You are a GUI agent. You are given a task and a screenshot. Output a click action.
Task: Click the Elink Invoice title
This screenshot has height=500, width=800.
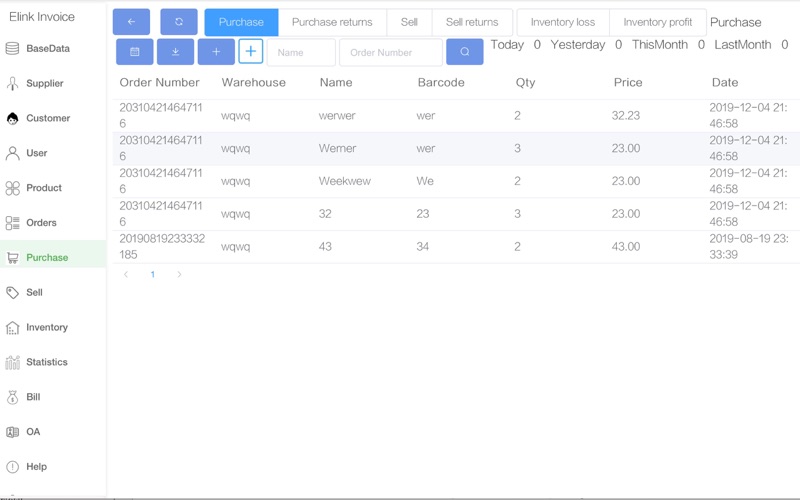(42, 17)
